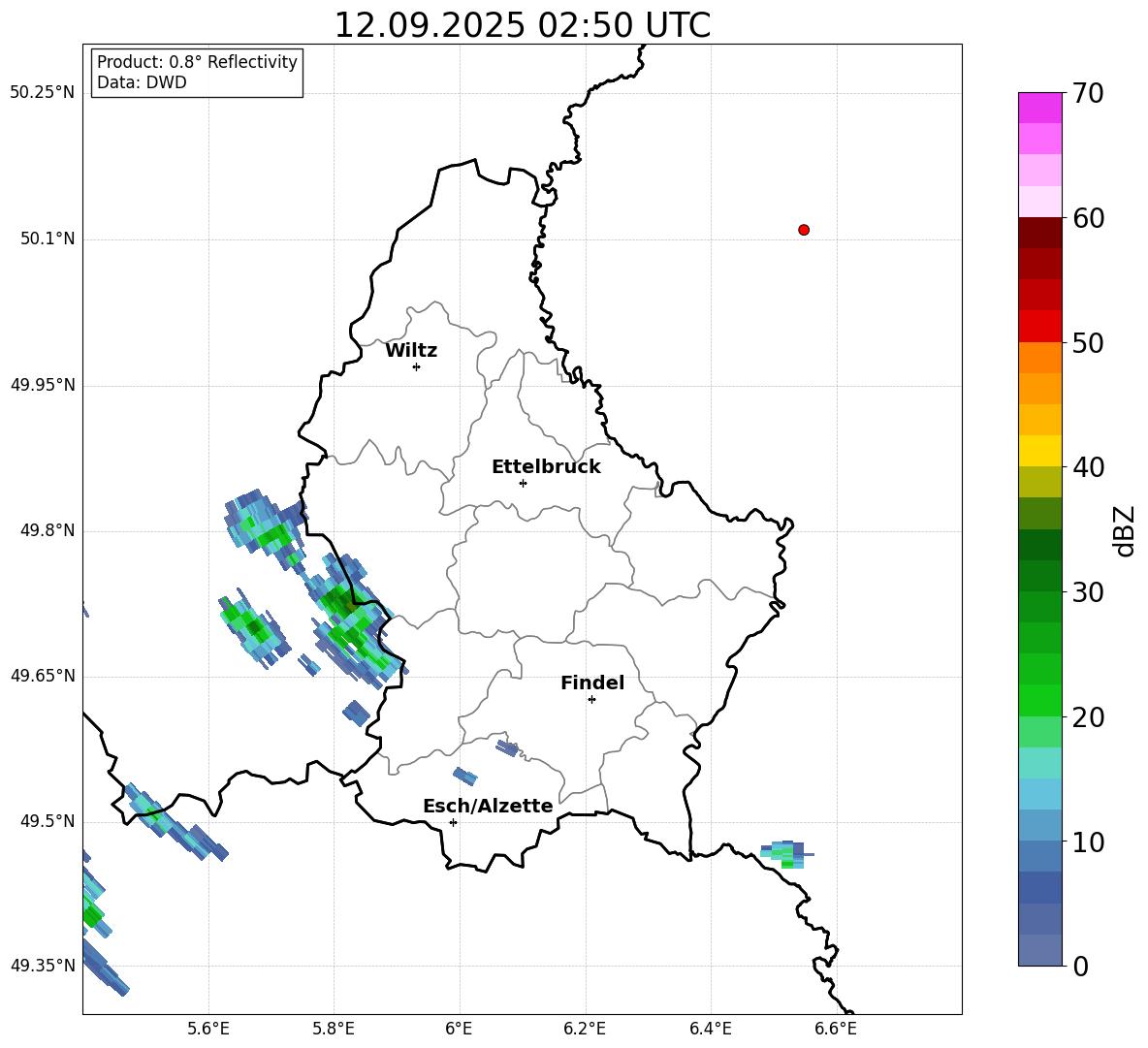Click the 'Product: 0.8° Reflectivity' text

[197, 62]
